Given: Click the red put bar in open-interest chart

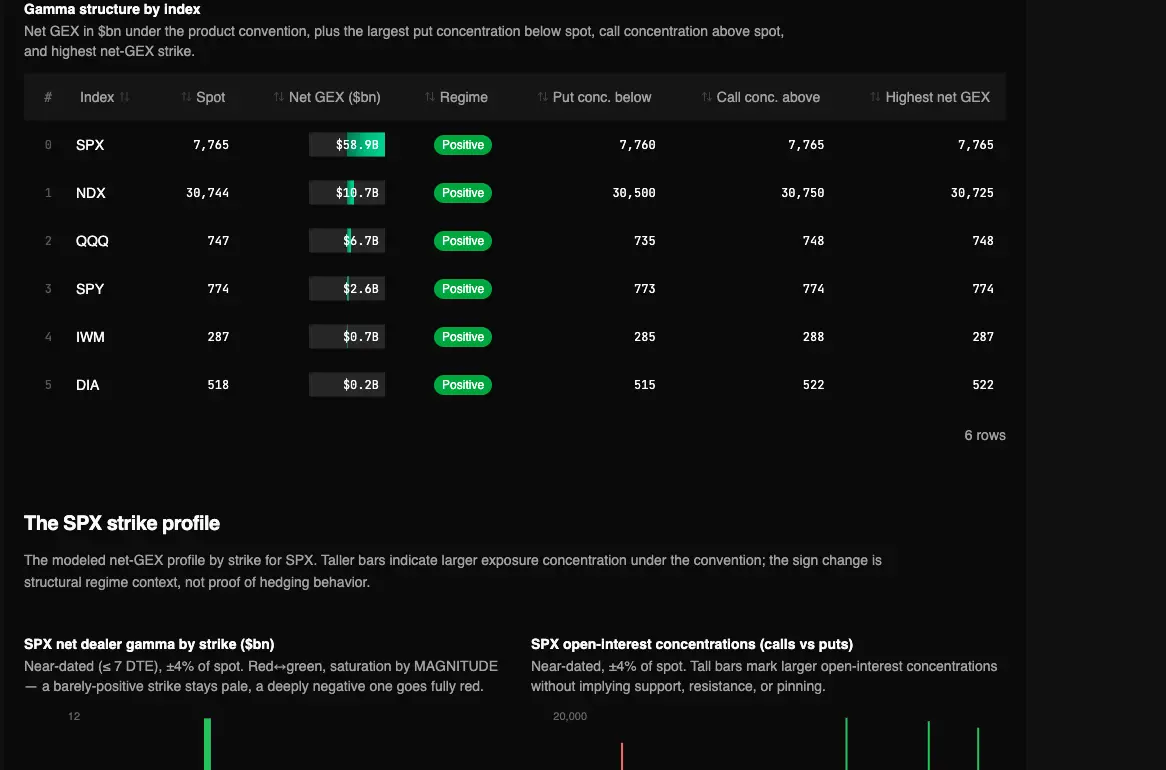Looking at the screenshot, I should click(622, 756).
